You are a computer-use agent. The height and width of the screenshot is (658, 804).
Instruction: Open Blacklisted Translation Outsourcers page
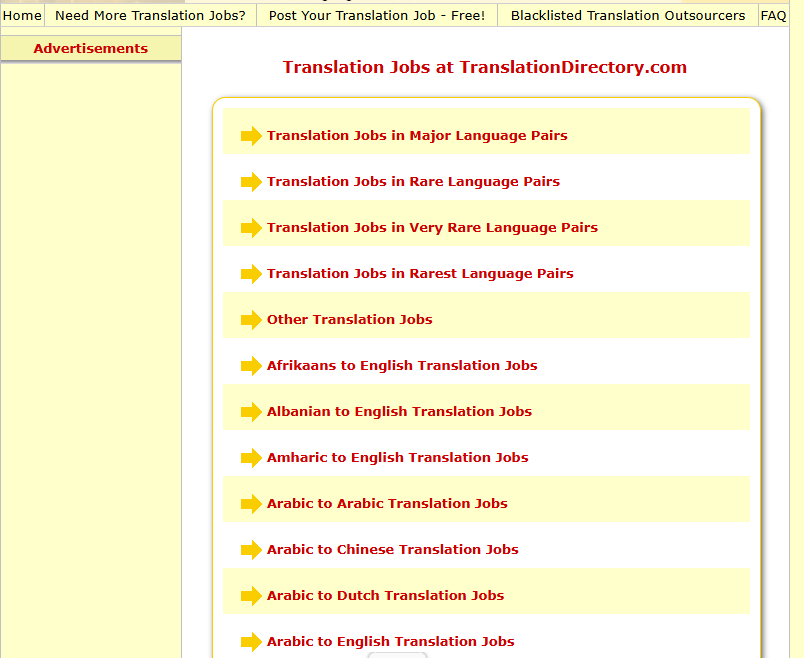pos(627,16)
